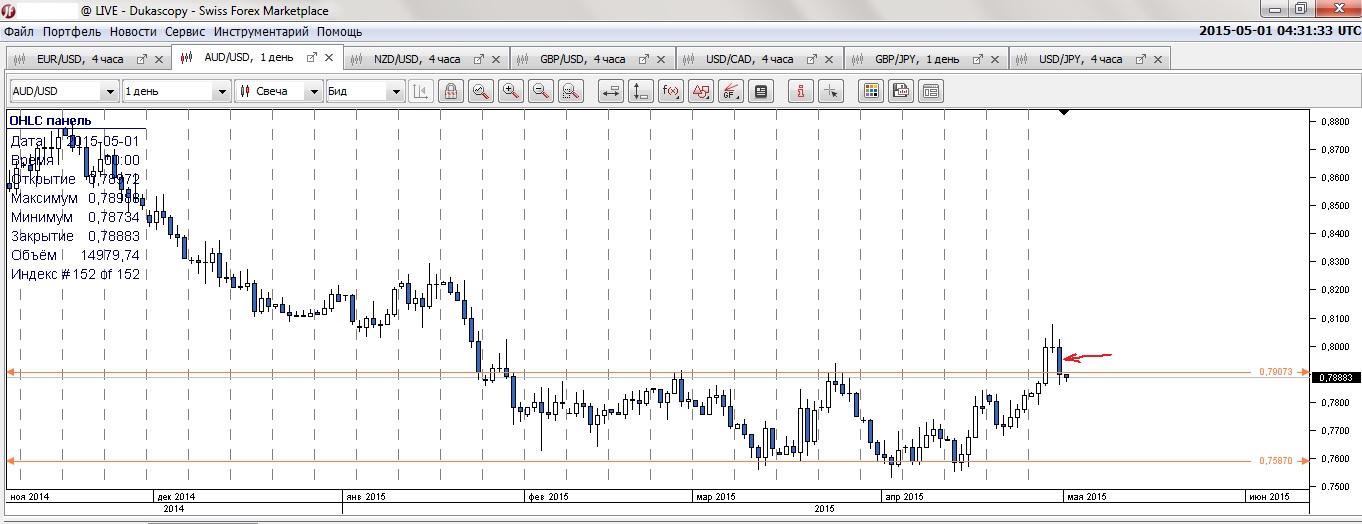Click the zoom in magnifier icon

coord(511,92)
